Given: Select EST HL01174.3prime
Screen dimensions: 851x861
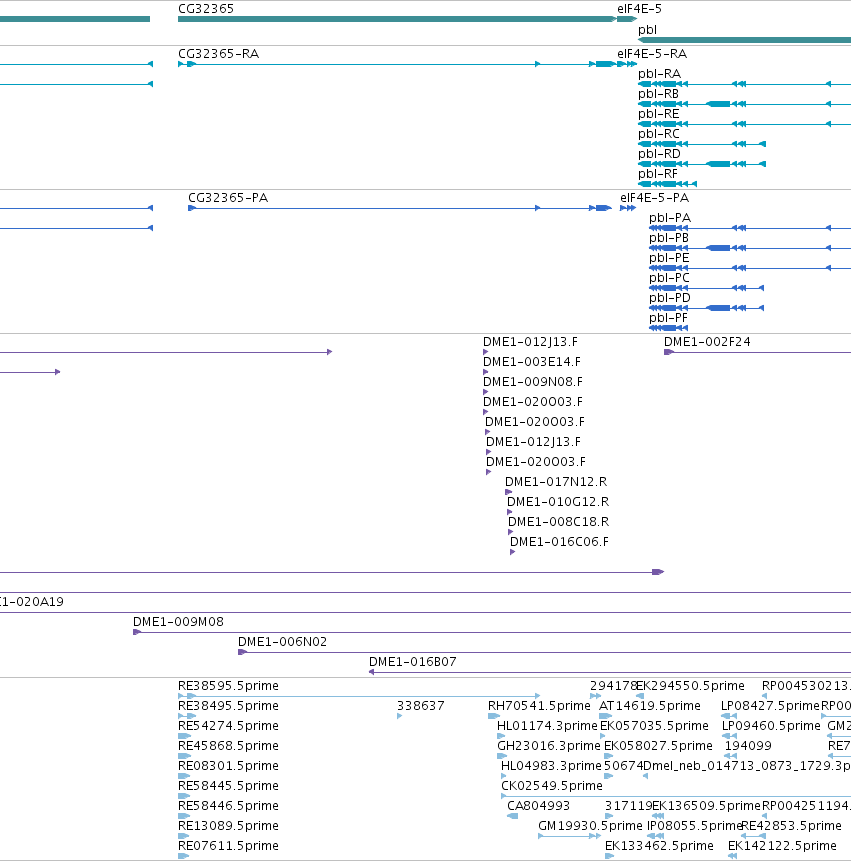Looking at the screenshot, I should [547, 726].
